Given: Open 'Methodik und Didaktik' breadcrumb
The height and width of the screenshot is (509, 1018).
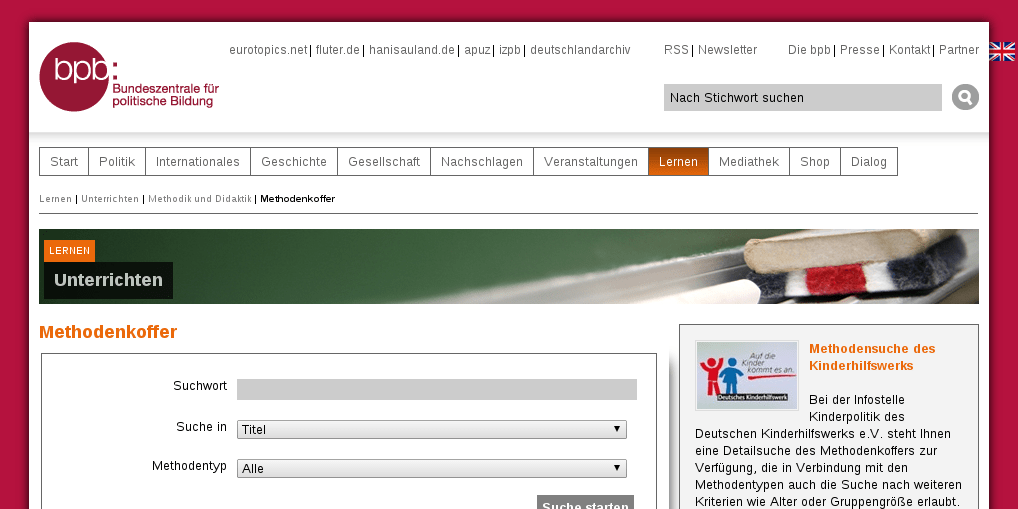Looking at the screenshot, I should pyautogui.click(x=200, y=199).
